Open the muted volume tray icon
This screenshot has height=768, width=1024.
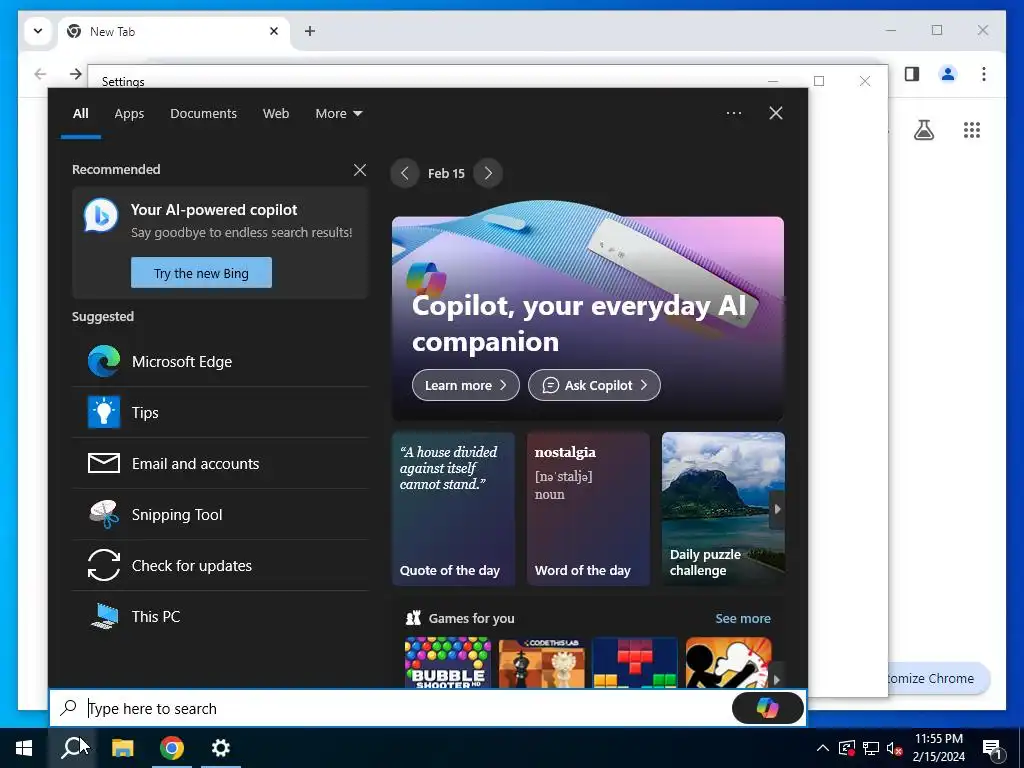coord(894,748)
